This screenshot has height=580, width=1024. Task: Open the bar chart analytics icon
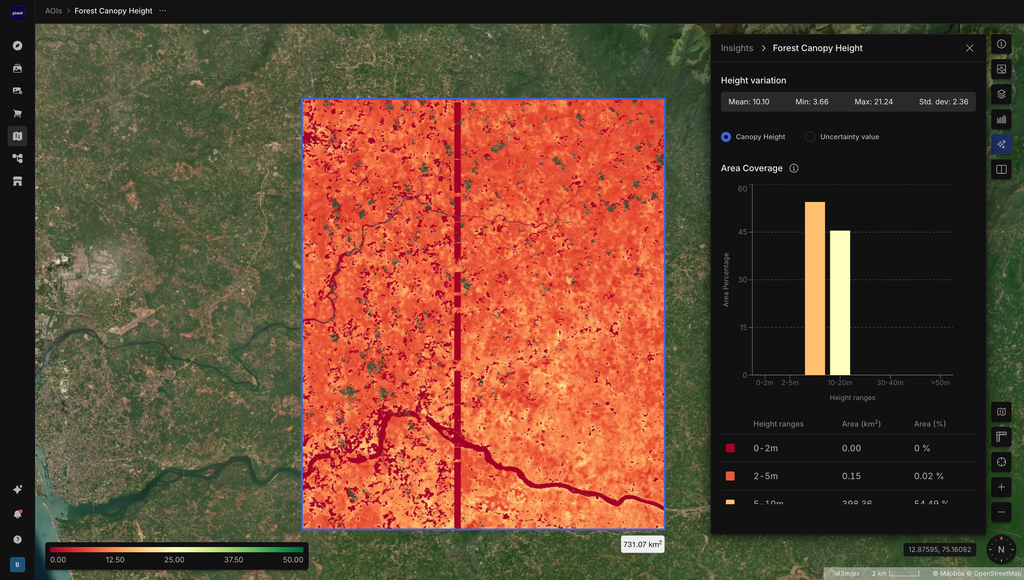[1001, 119]
